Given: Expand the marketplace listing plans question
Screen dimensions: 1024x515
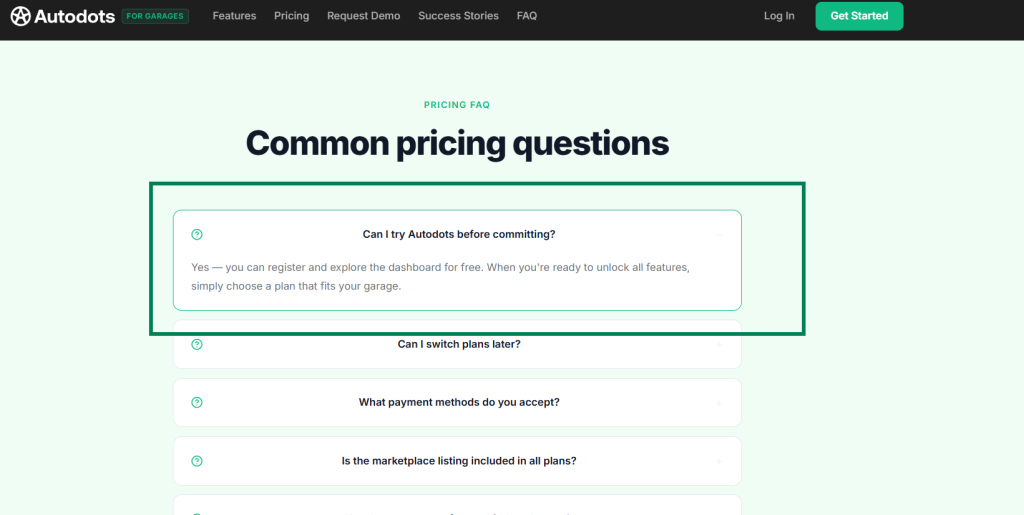Looking at the screenshot, I should pyautogui.click(x=458, y=461).
